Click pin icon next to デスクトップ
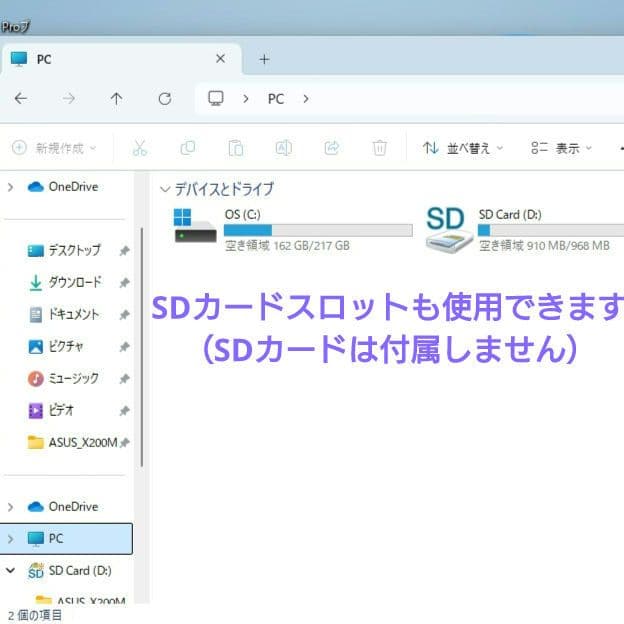The width and height of the screenshot is (624, 624). [x=125, y=251]
